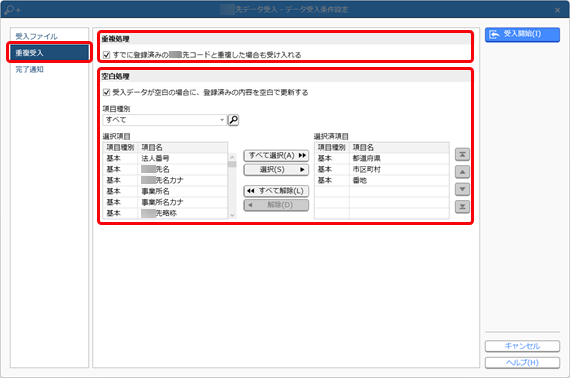Select 事業所名カナ row in 選択項目 list

[x=165, y=202]
